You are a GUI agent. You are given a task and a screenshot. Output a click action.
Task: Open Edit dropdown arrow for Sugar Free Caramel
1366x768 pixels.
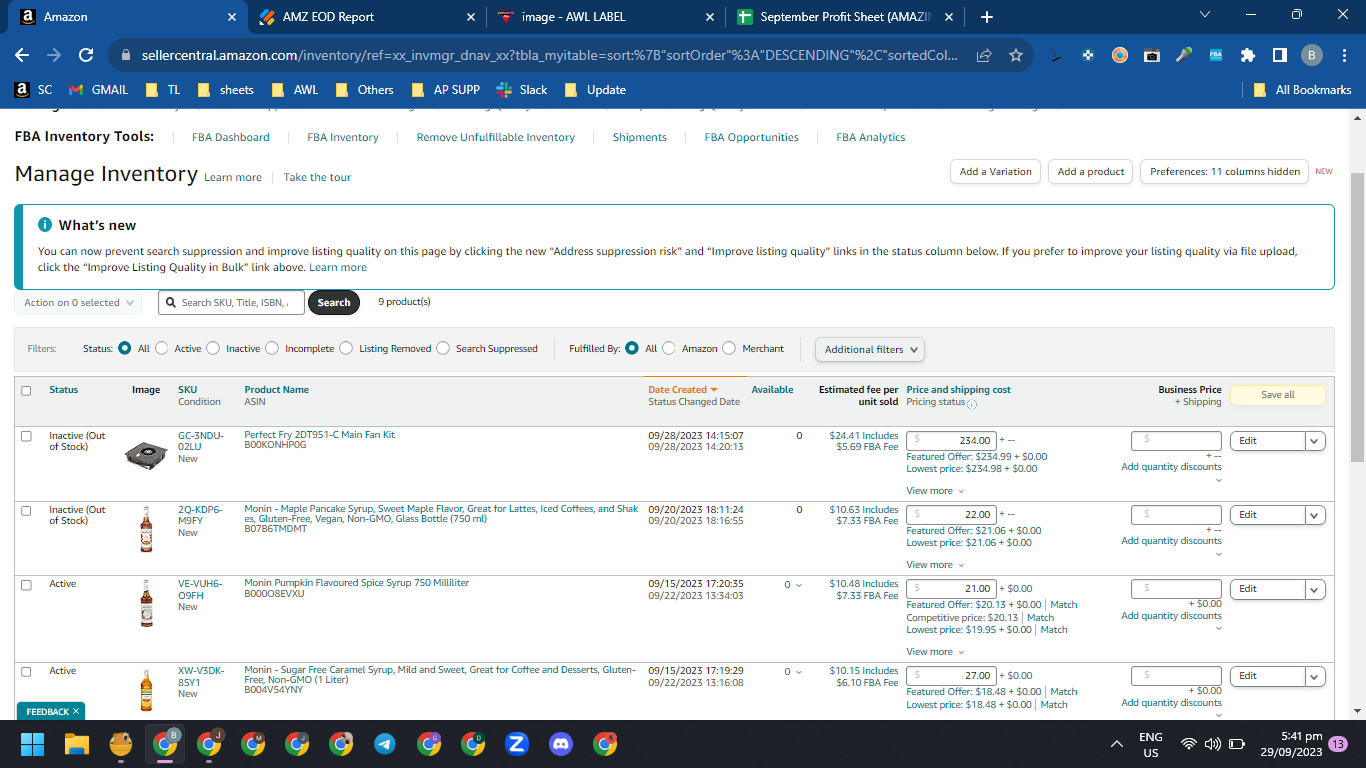pyautogui.click(x=1315, y=676)
